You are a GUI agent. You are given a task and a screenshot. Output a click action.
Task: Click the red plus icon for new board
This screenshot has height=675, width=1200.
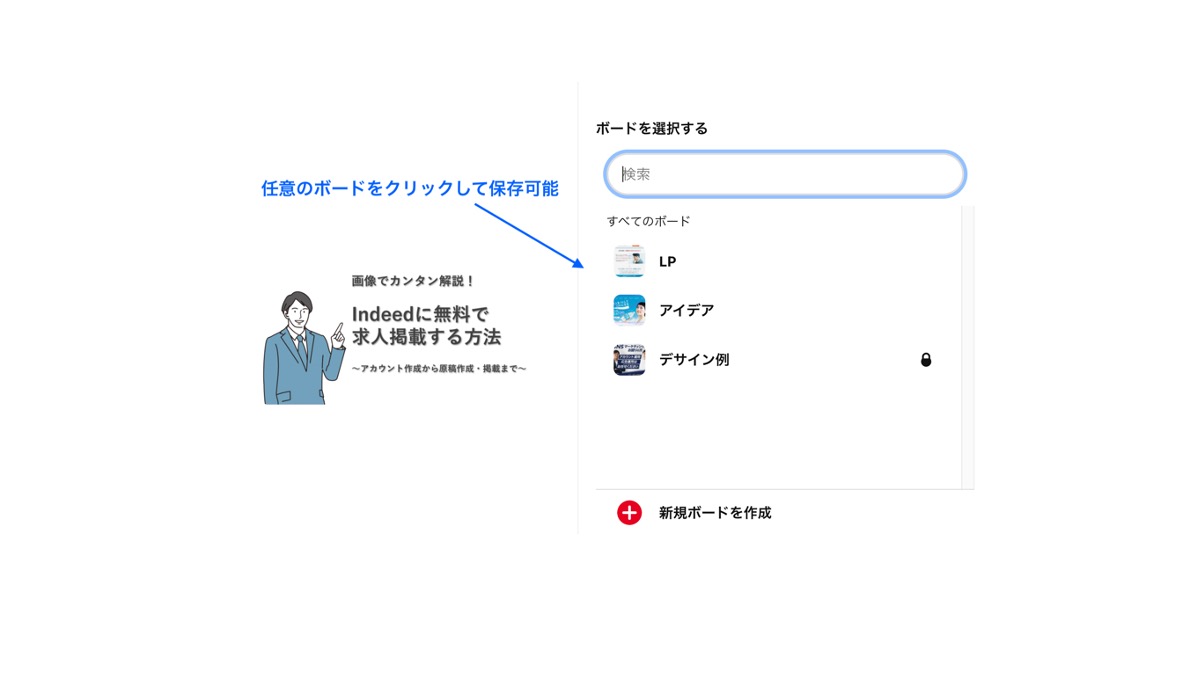click(x=629, y=513)
